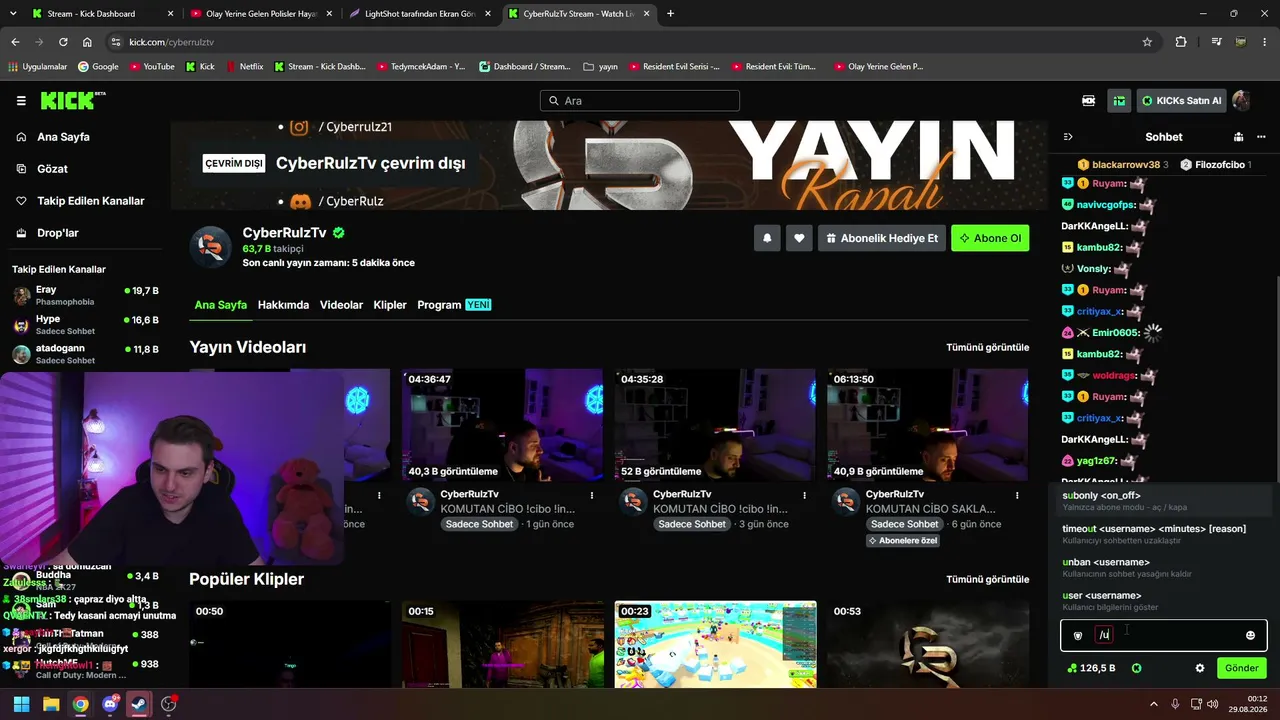
Task: Open the 04:36:47 stream video thumbnail
Action: click(502, 425)
